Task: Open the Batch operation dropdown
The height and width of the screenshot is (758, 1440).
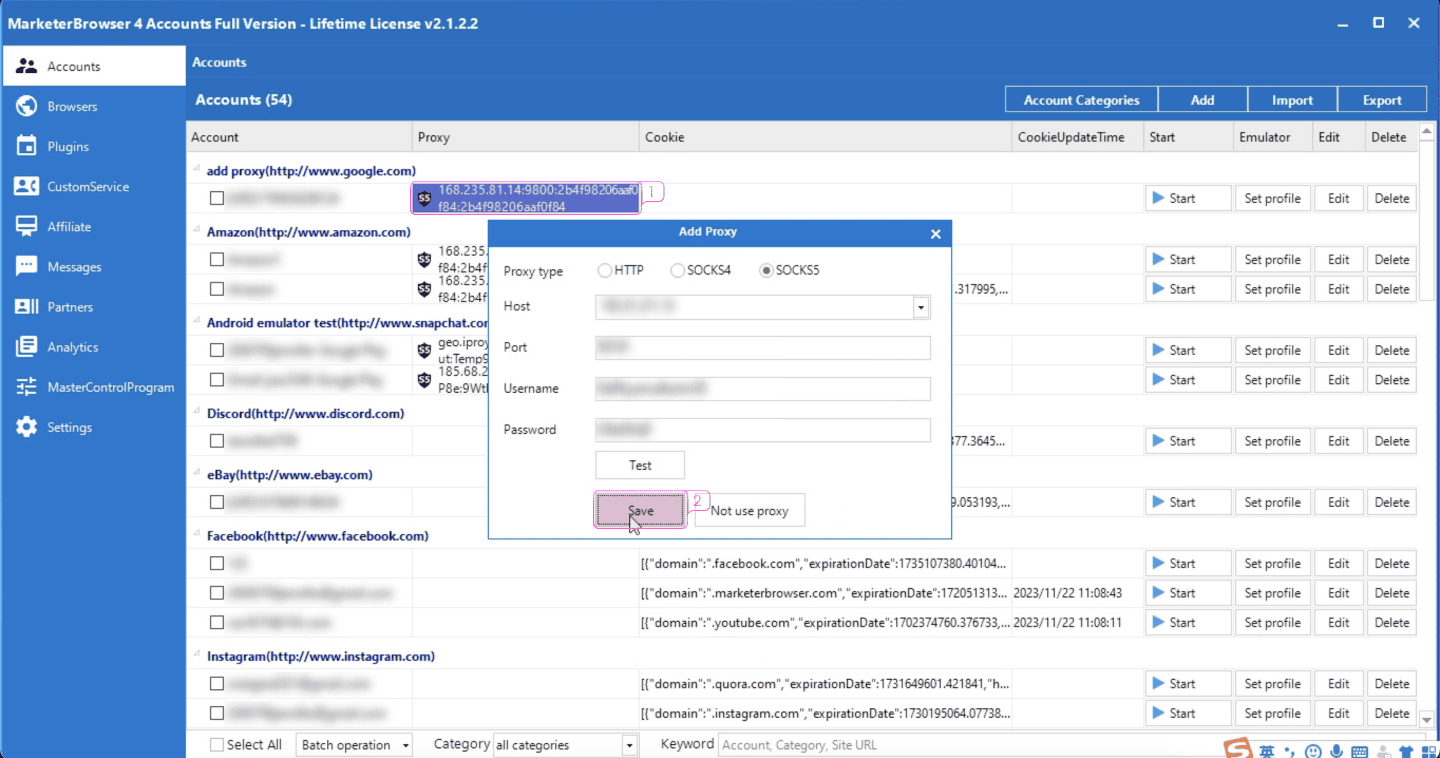Action: pyautogui.click(x=354, y=745)
